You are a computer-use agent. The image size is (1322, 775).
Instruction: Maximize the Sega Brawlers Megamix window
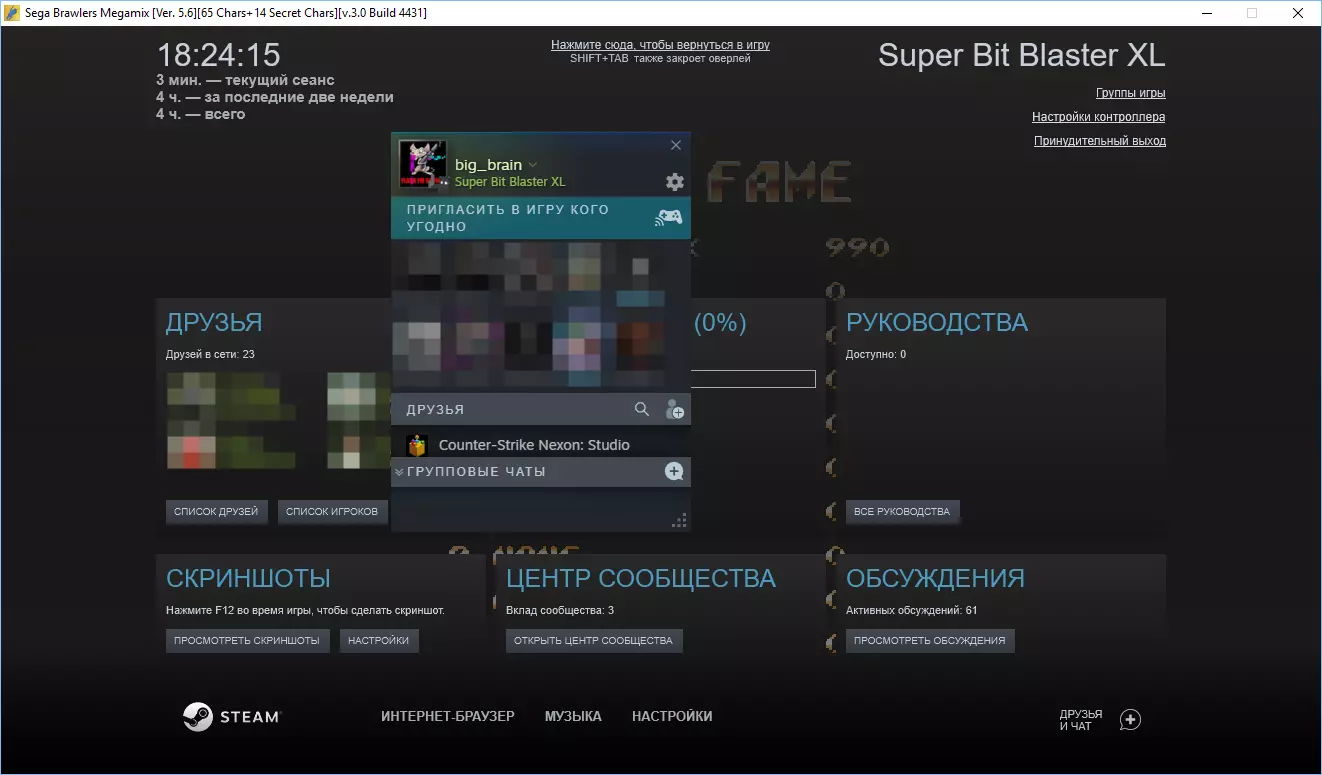1251,13
